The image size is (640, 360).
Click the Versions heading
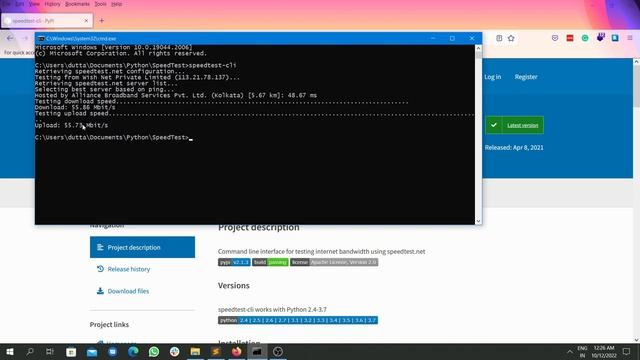(x=233, y=285)
